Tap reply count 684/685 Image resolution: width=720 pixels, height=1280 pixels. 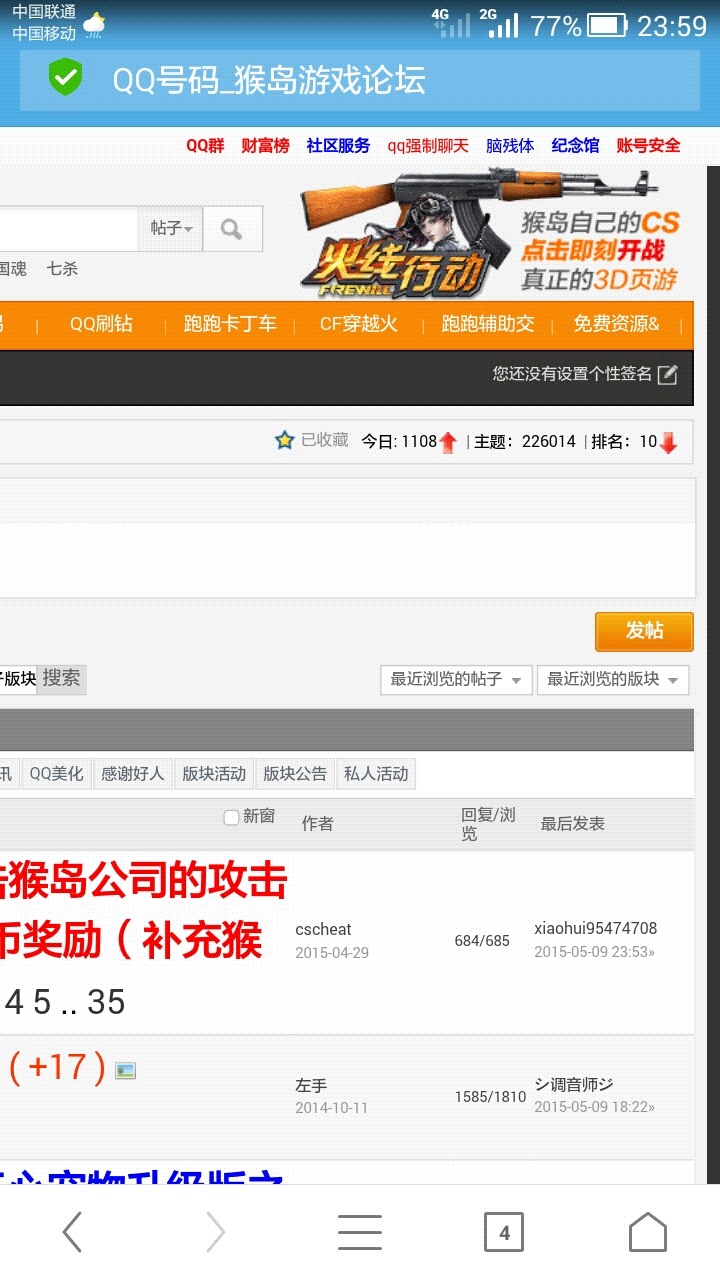(x=482, y=941)
